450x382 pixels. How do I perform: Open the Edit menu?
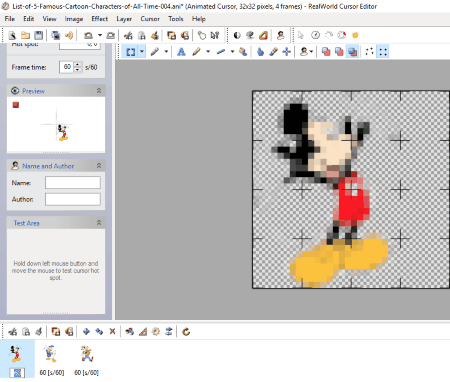[29, 19]
